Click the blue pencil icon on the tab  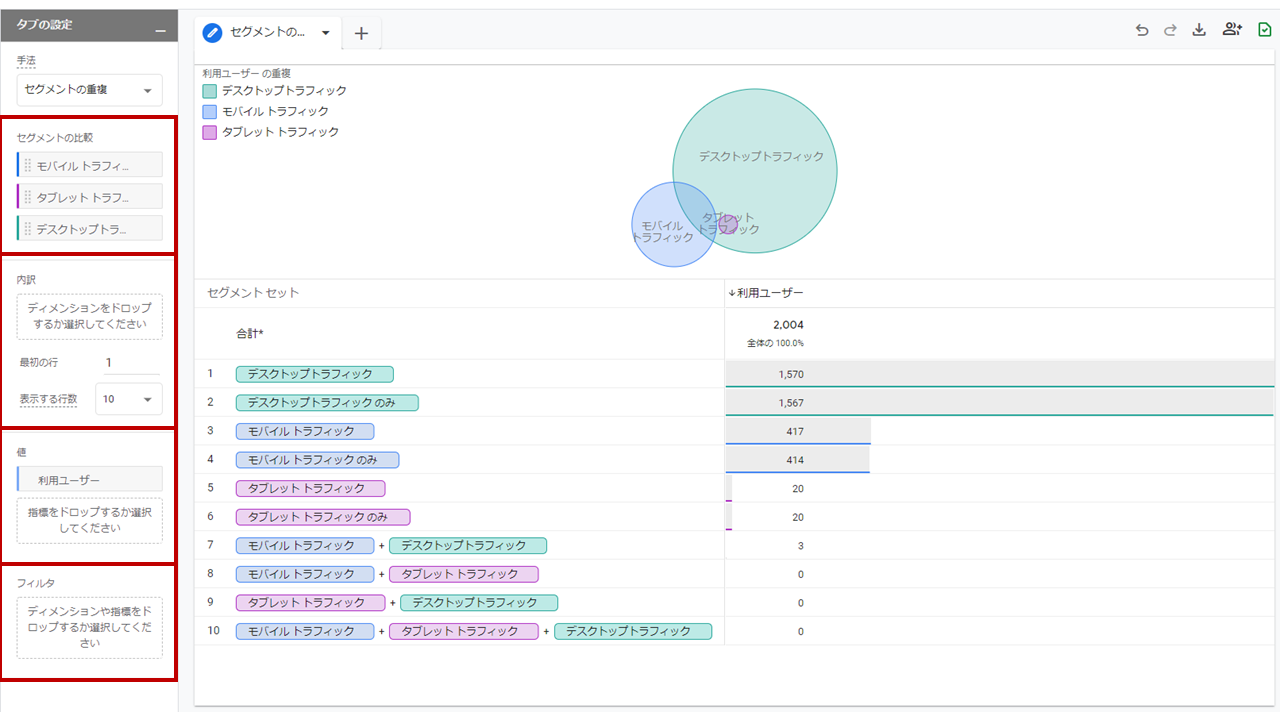[210, 32]
